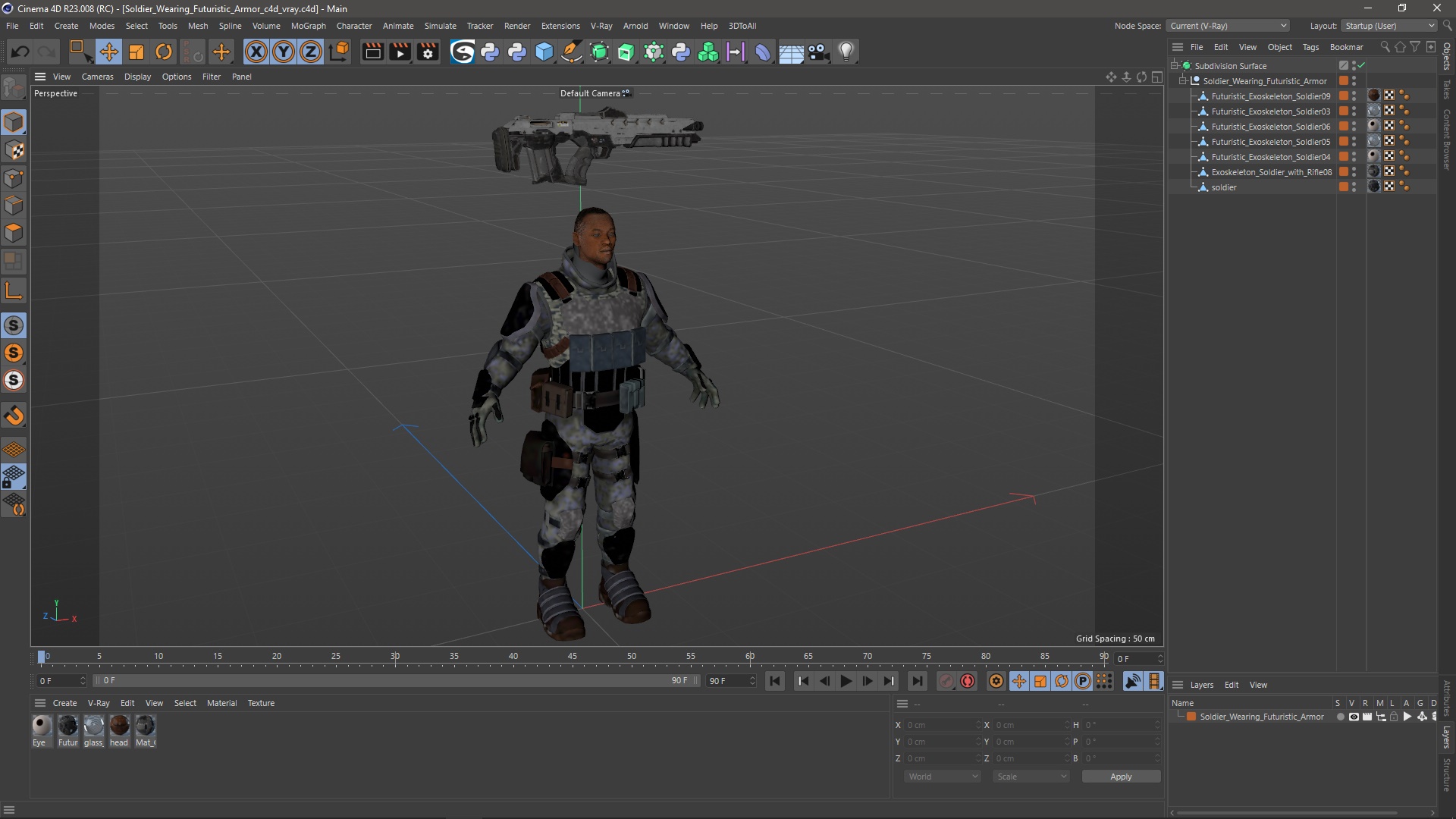1456x819 pixels.
Task: Click the Camera object icon
Action: point(818,52)
